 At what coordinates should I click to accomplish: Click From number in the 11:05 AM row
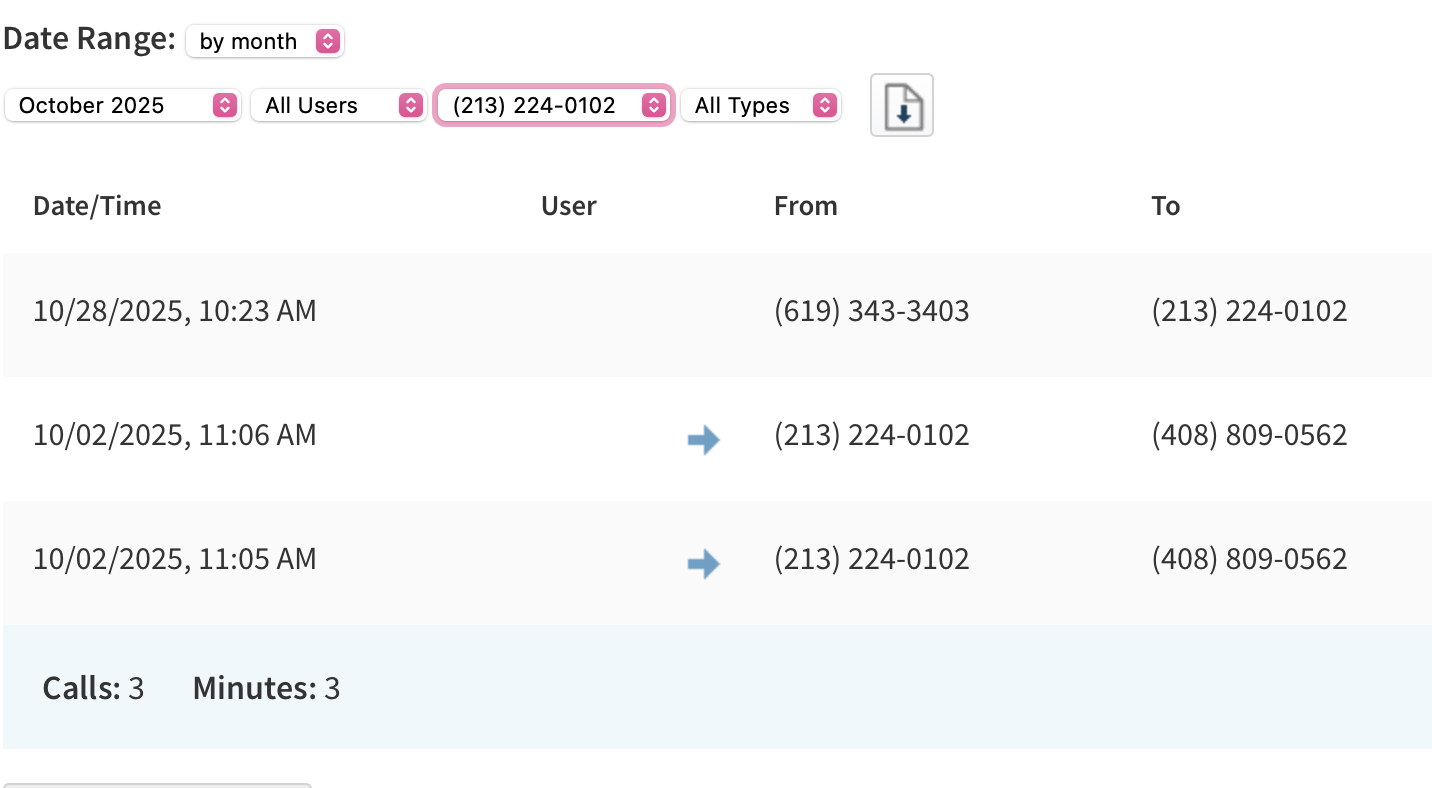point(871,559)
